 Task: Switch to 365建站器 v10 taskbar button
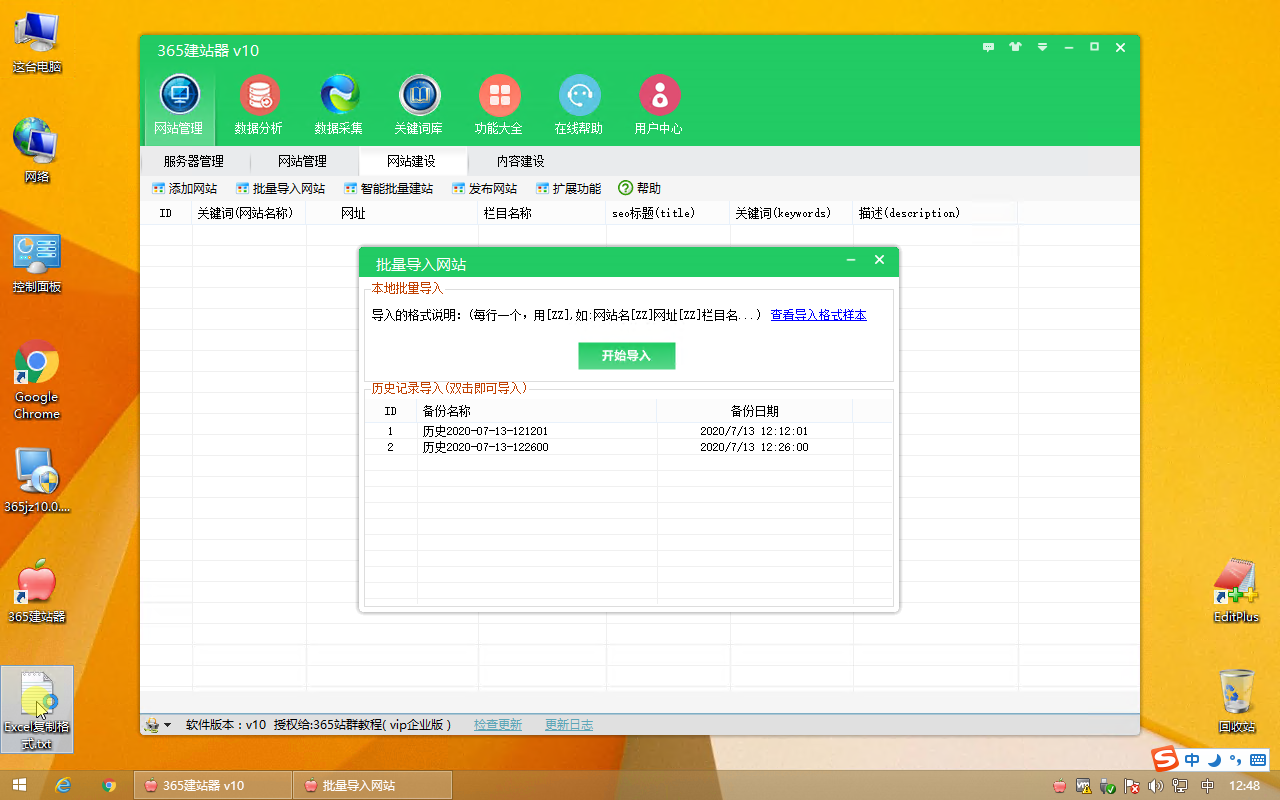(x=212, y=785)
